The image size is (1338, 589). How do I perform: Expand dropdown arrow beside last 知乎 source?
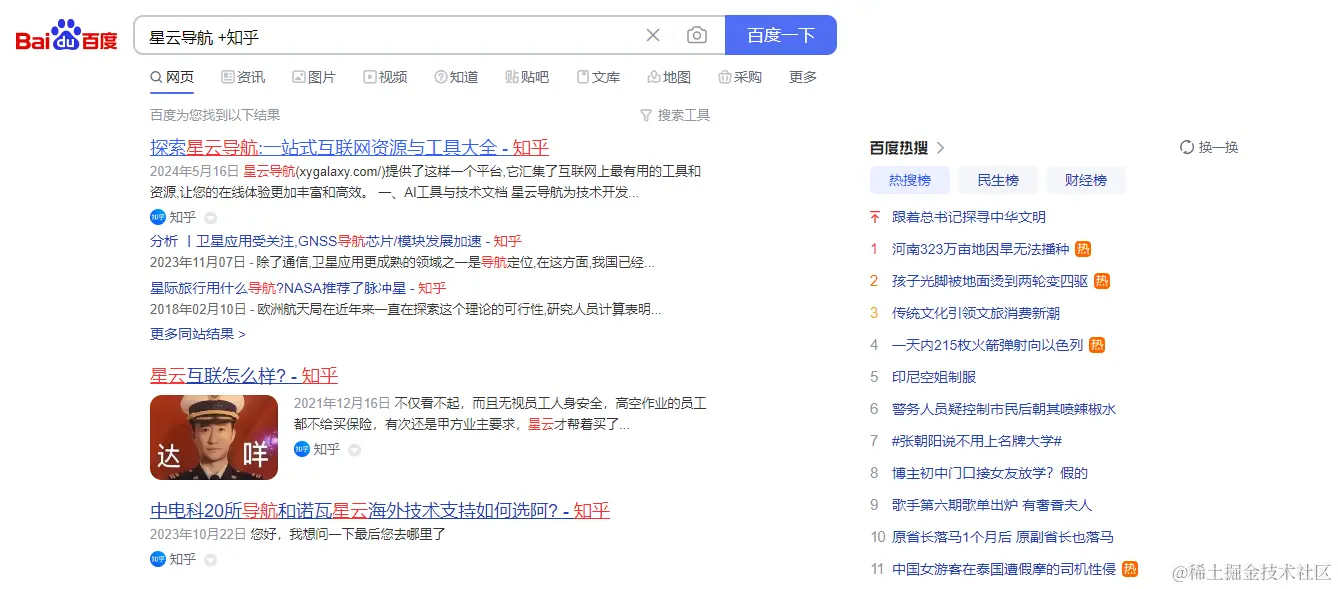click(x=210, y=560)
